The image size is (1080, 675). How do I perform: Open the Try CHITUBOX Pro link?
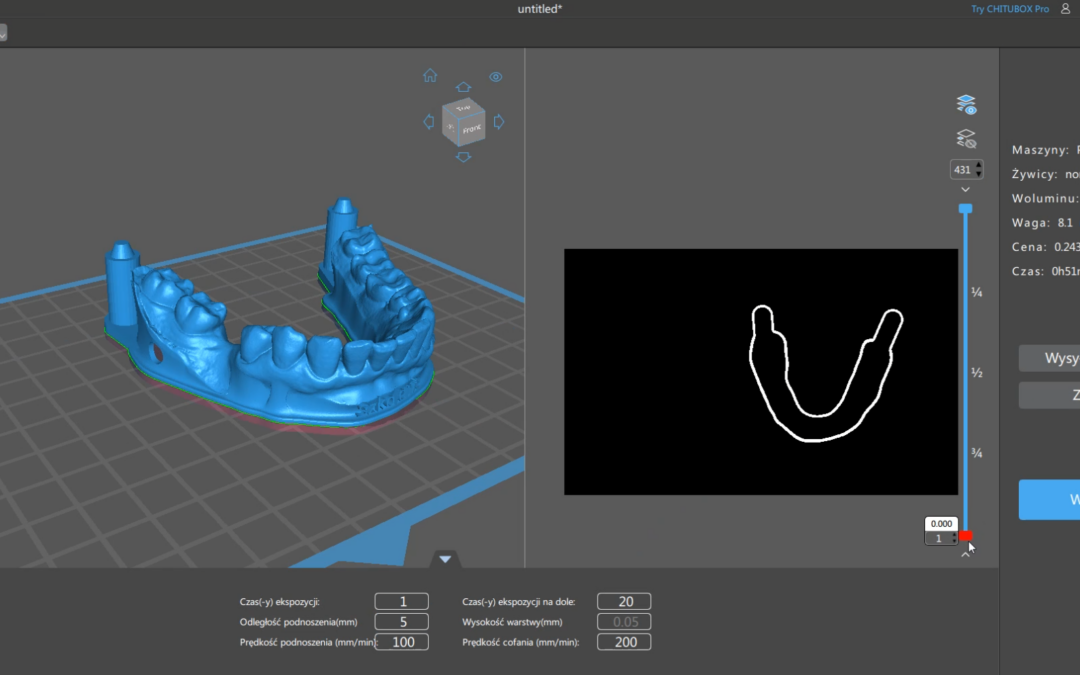point(1010,9)
